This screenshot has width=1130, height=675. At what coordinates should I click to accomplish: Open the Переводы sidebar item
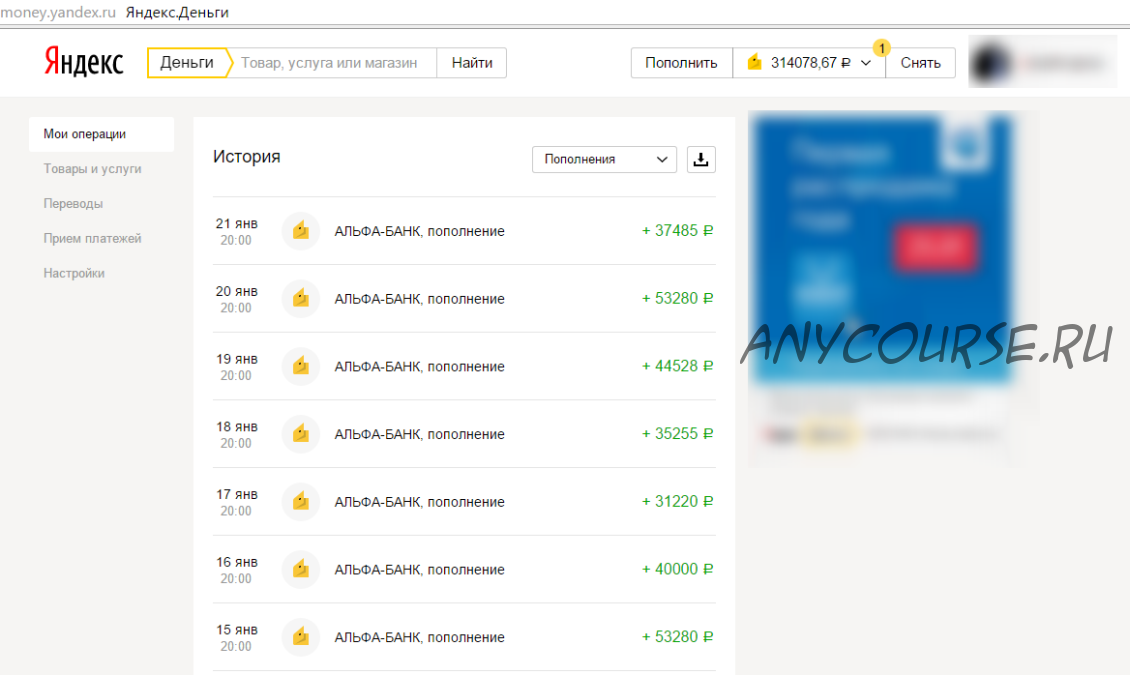pos(73,204)
